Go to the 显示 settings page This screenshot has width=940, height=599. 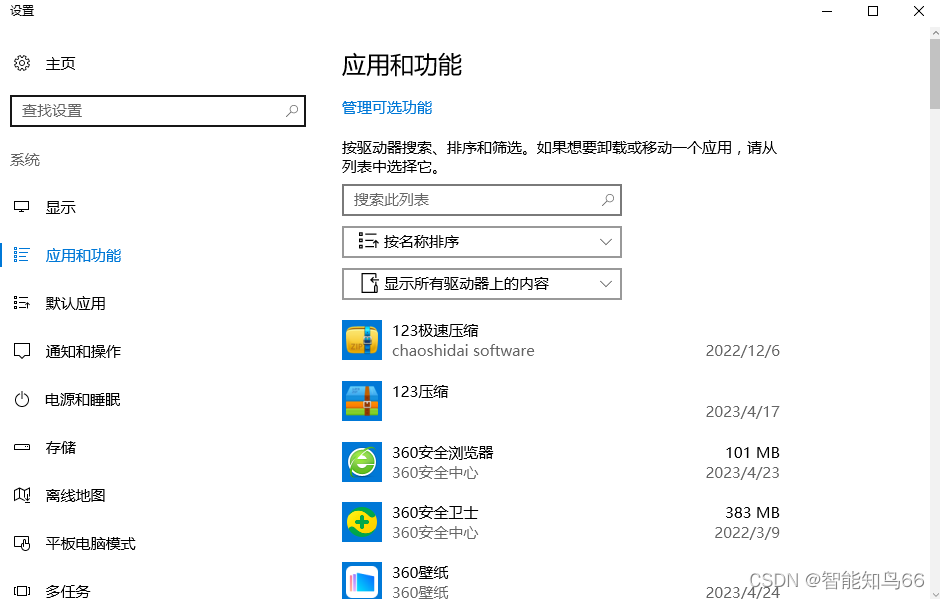[x=61, y=207]
